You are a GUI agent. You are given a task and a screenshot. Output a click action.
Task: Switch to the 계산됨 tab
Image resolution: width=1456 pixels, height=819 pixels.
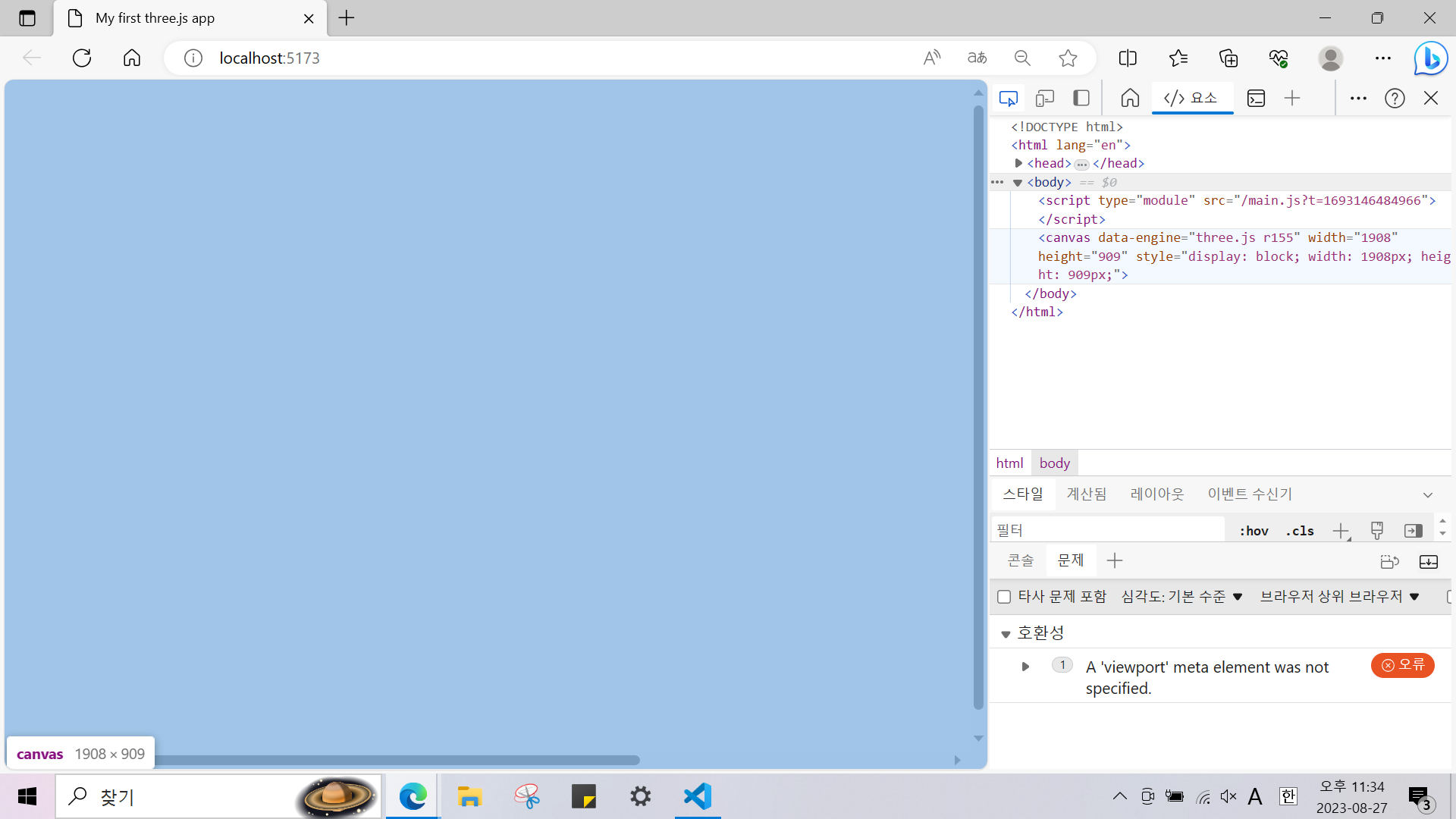pos(1087,494)
